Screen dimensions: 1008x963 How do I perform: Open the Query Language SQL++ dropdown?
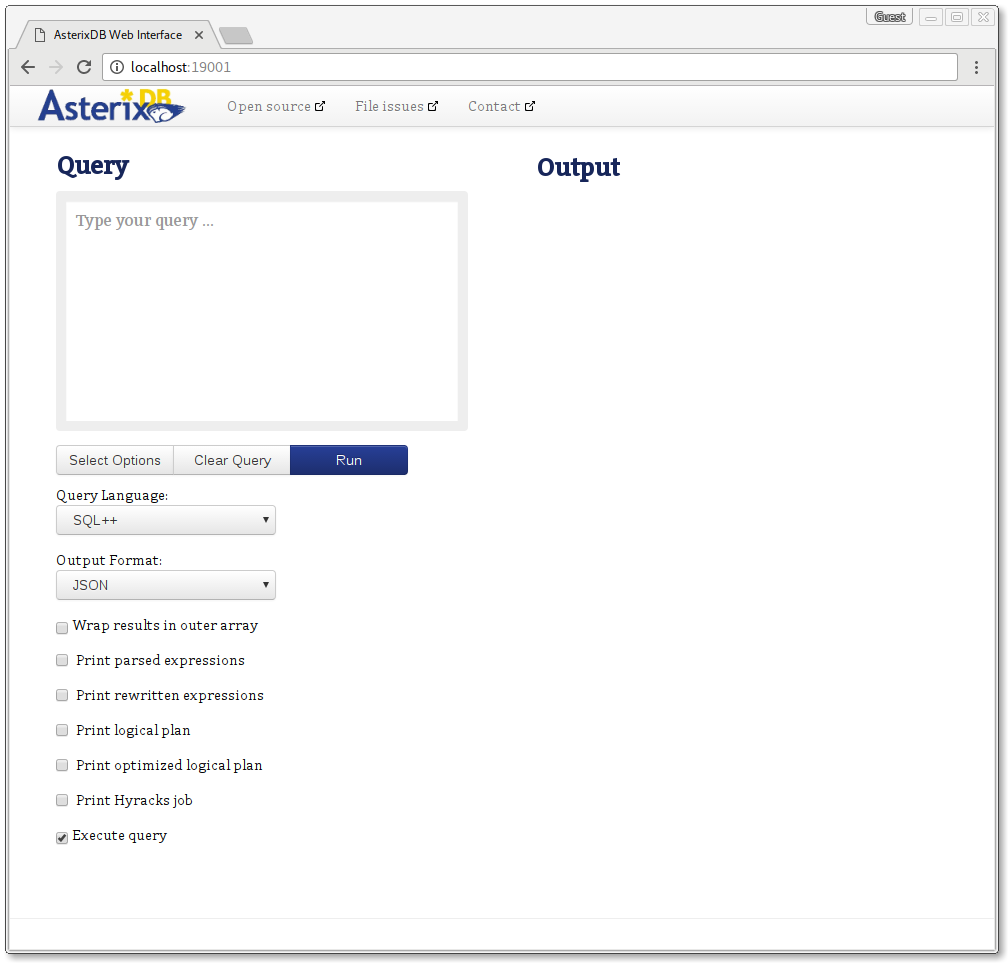click(x=166, y=520)
